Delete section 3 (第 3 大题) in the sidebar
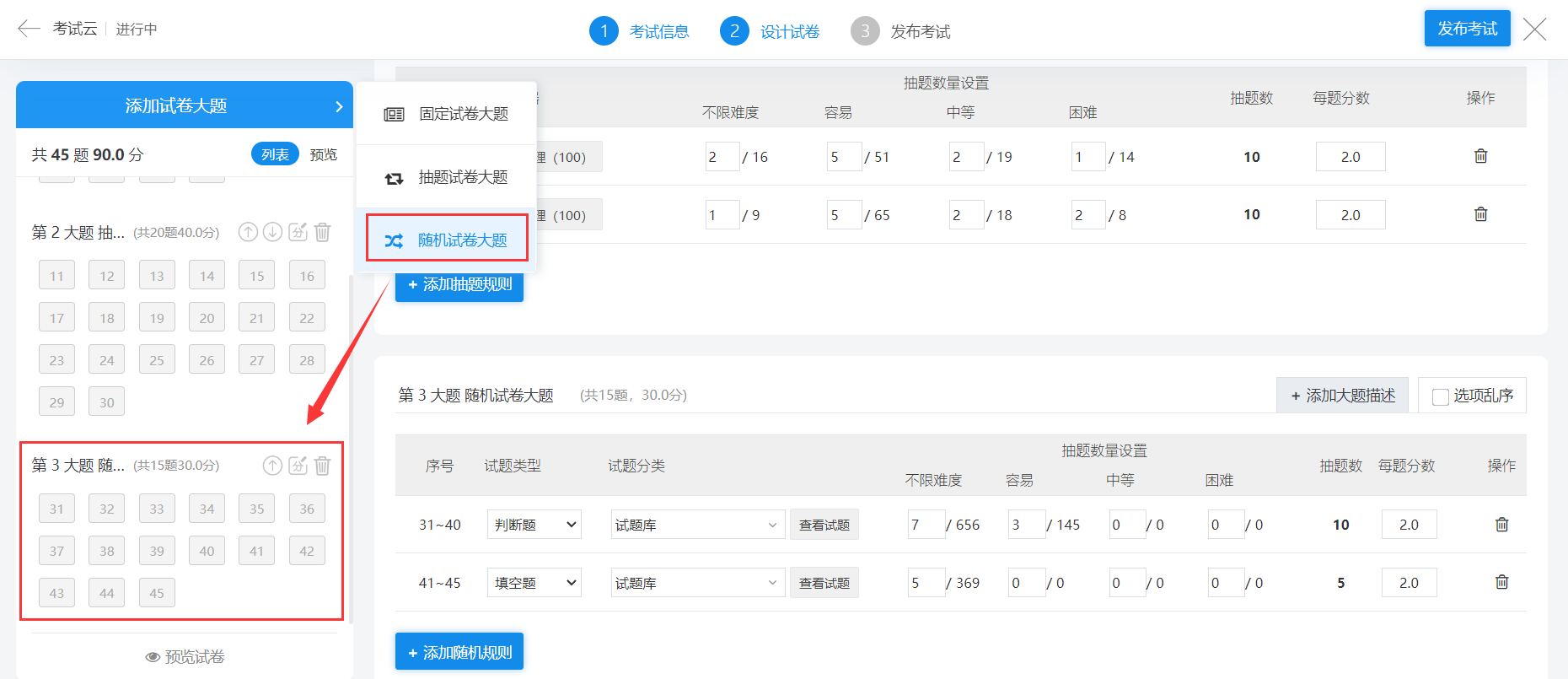This screenshot has width=1568, height=679. point(322,465)
